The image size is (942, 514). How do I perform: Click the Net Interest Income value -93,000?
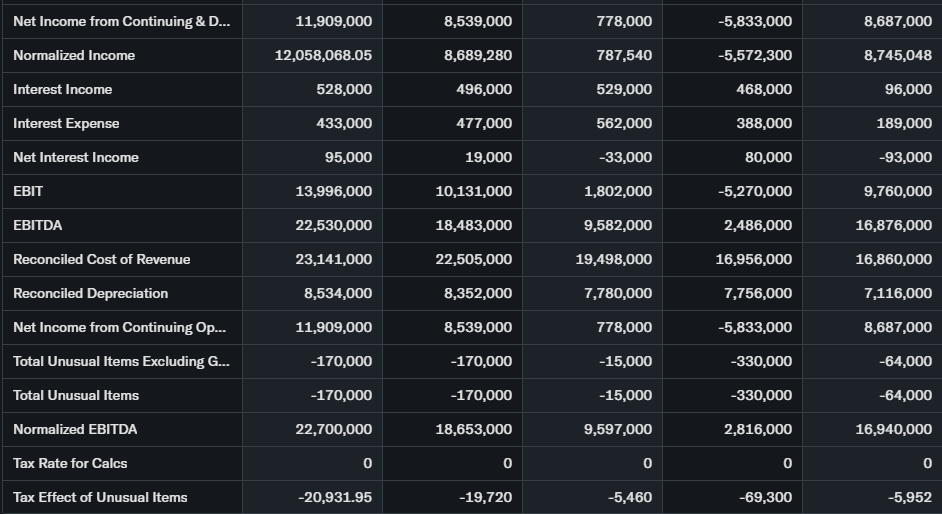click(905, 158)
